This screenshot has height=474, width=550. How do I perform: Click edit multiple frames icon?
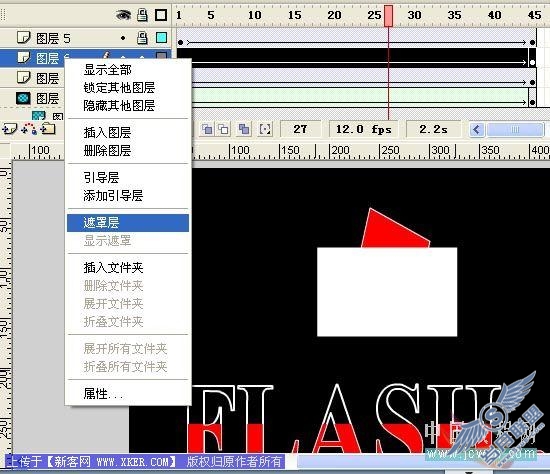[x=244, y=129]
